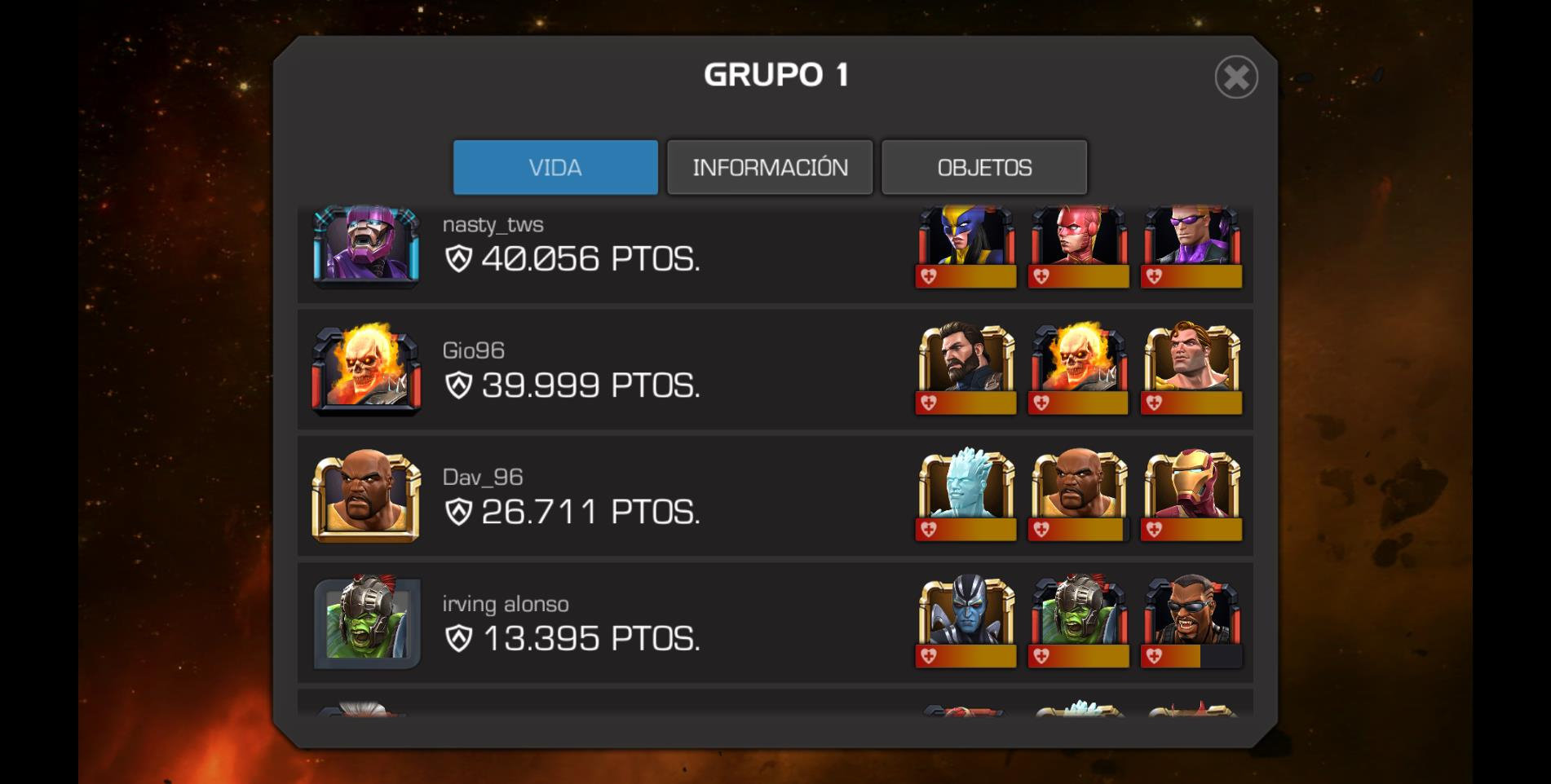This screenshot has width=1551, height=784.
Task: Click the shield icon beside 39.999 PTOS.
Action: [459, 385]
